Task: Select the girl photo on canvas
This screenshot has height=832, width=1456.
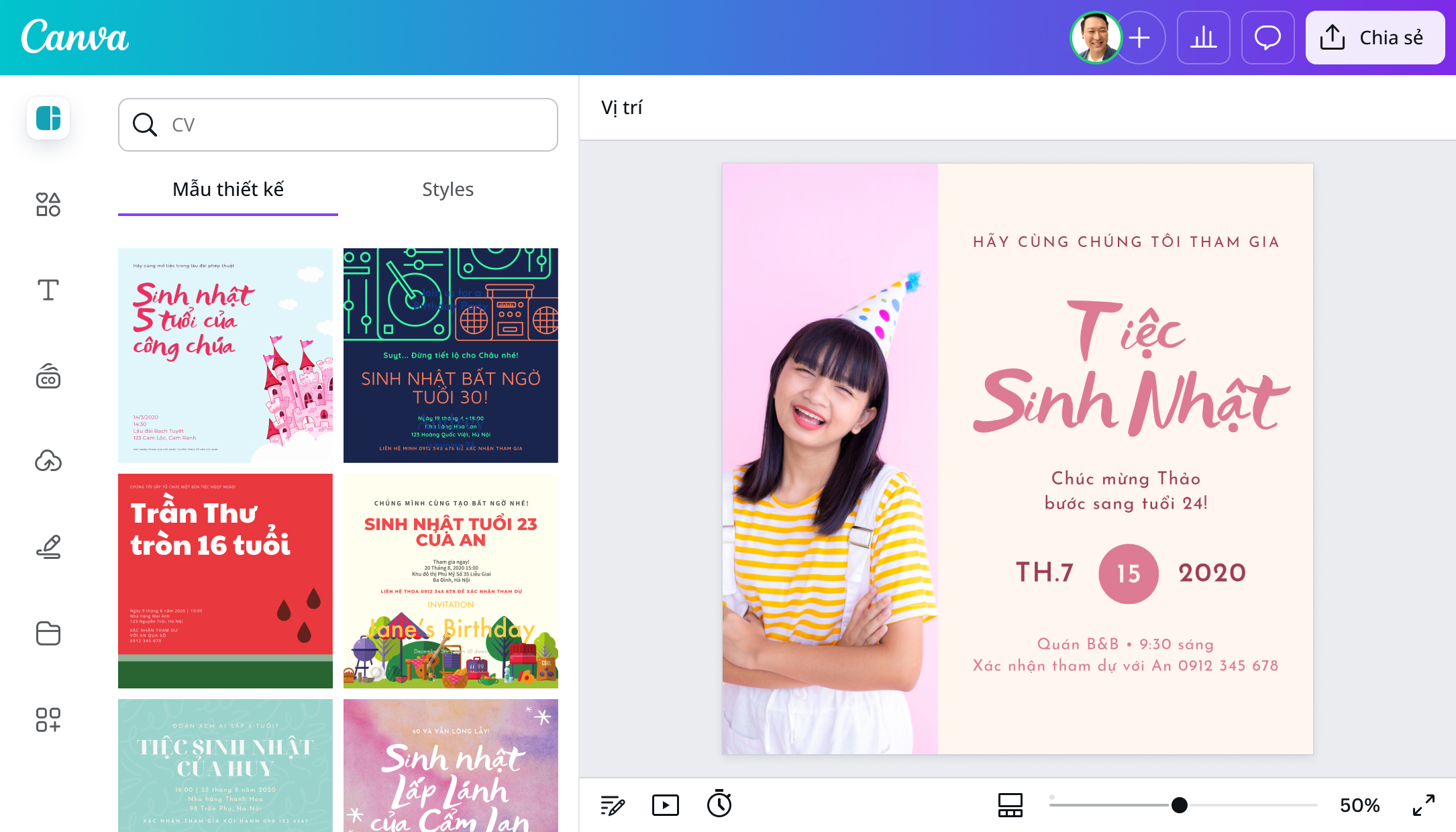Action: point(830,459)
